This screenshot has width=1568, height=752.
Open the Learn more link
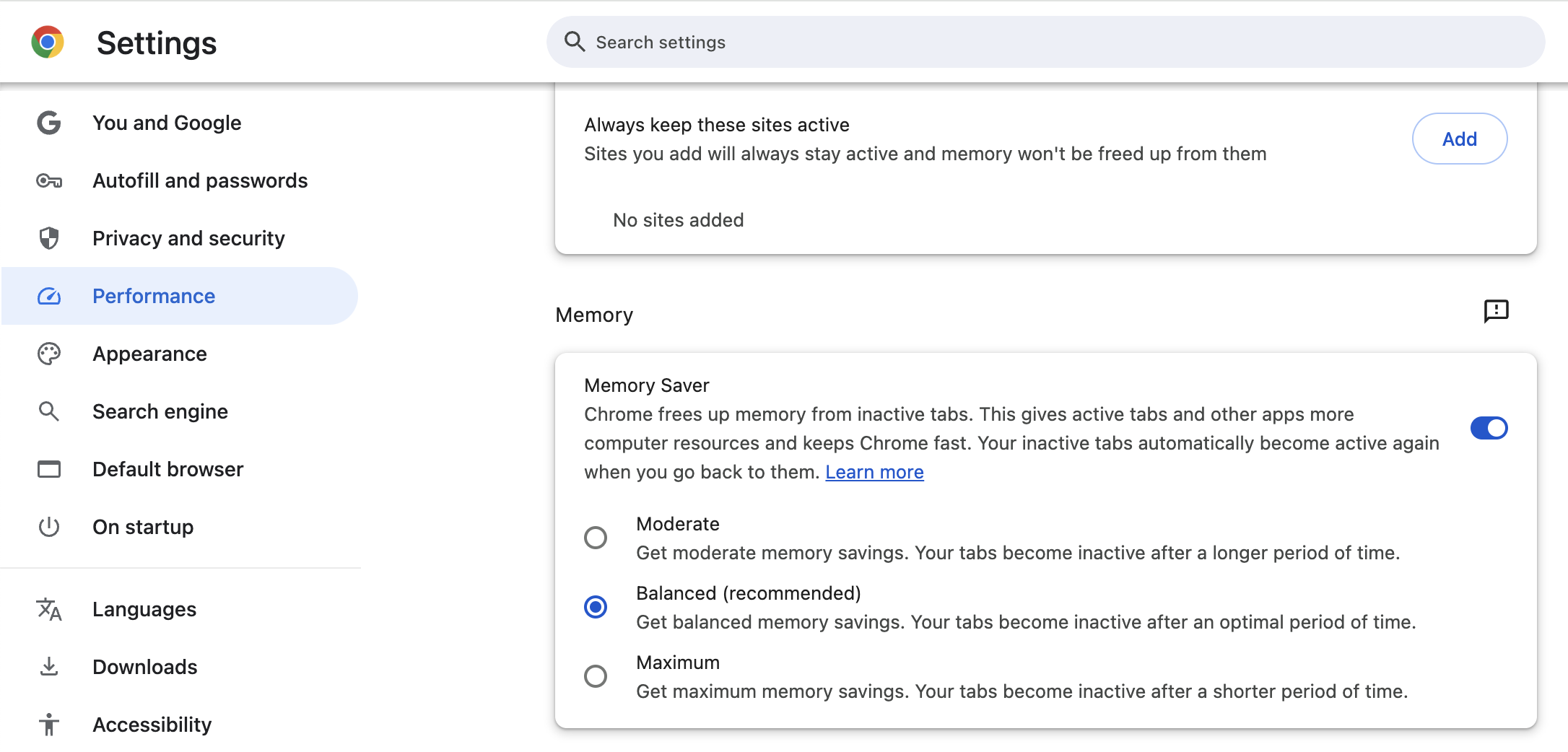[x=874, y=472]
